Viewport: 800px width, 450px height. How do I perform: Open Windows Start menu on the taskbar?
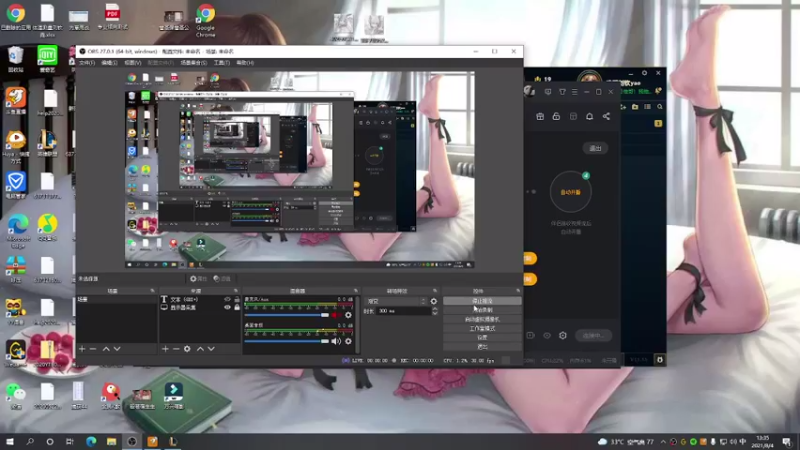[10, 442]
